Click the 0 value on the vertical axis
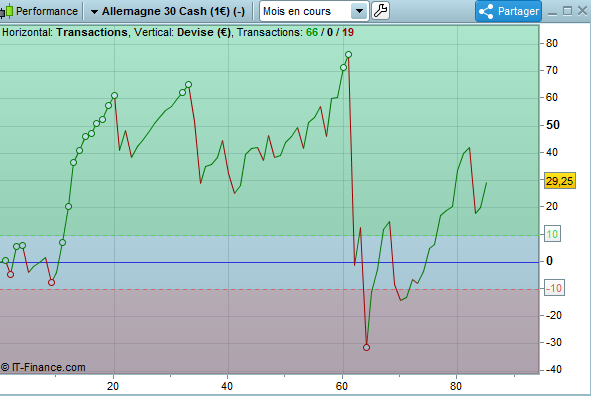This screenshot has width=591, height=396. [x=550, y=261]
